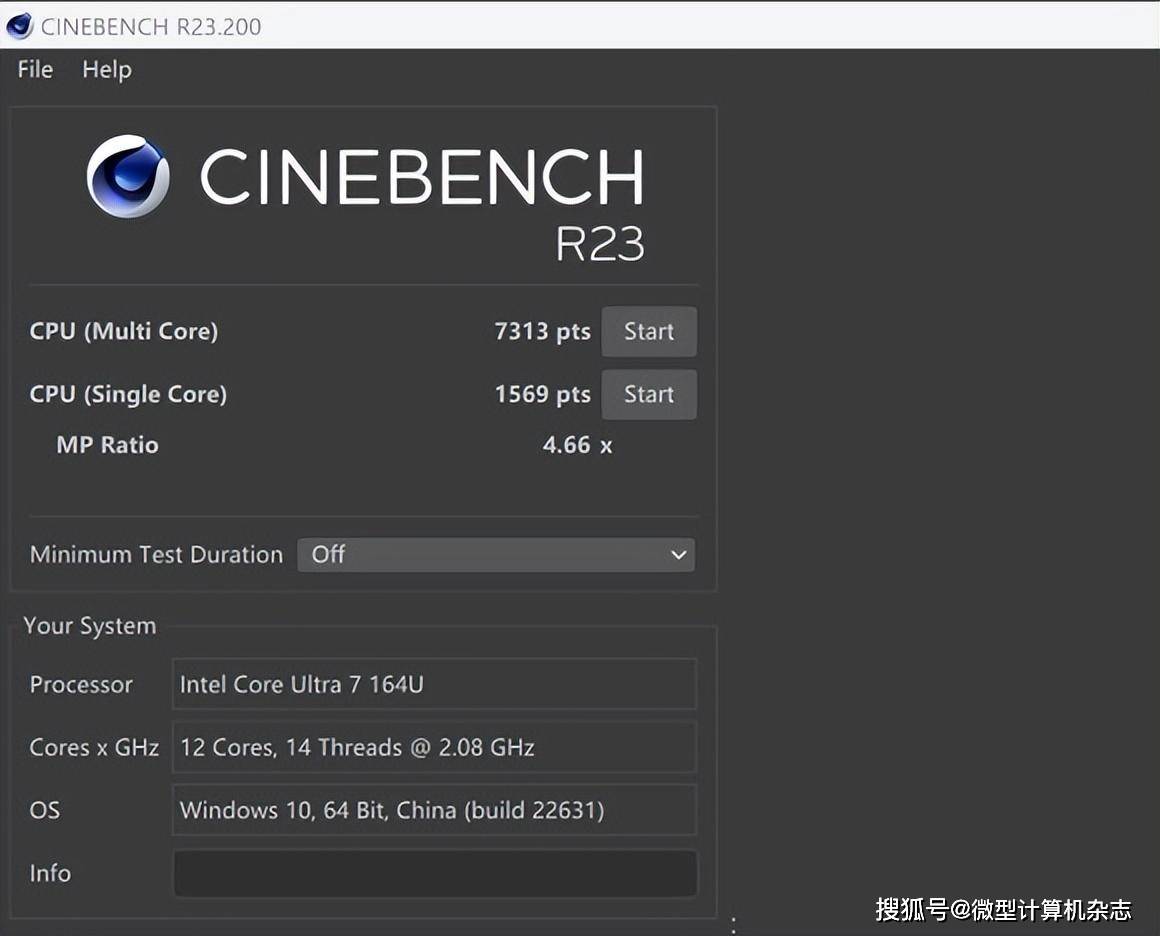
Task: Click the large Cinebench sphere logo
Action: 128,176
